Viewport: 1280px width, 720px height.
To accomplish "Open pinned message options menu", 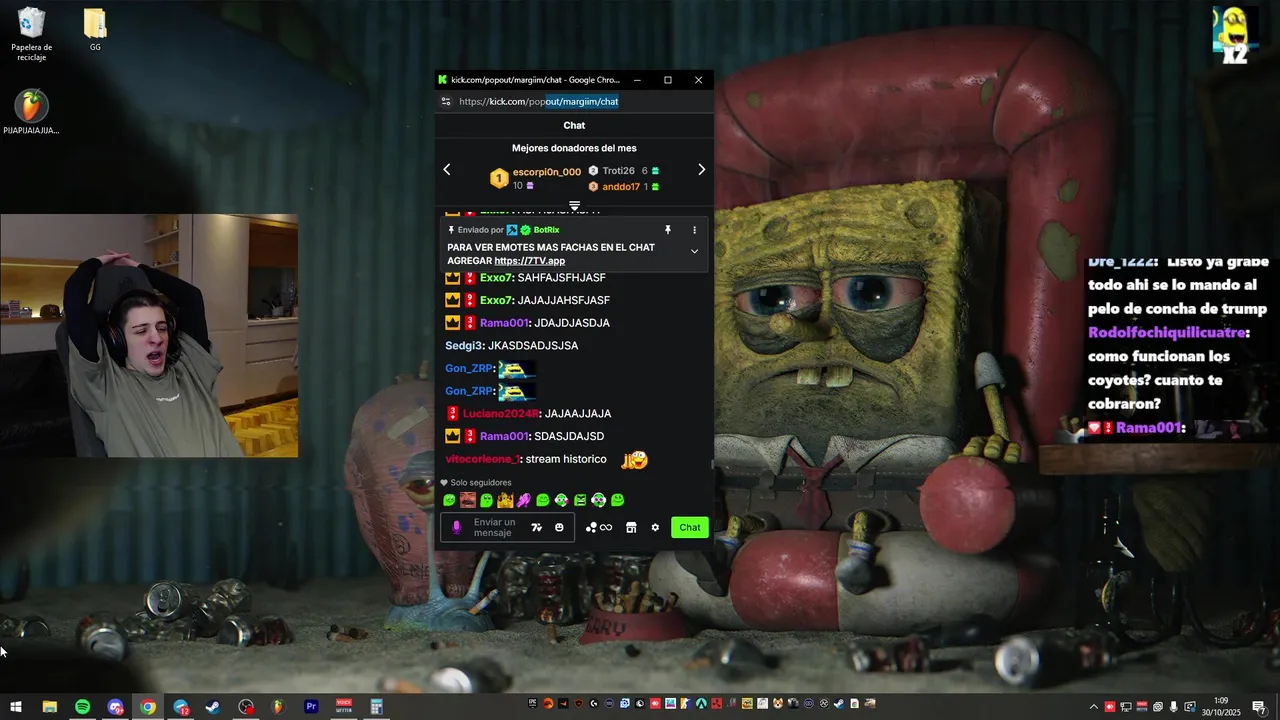I will click(x=694, y=230).
